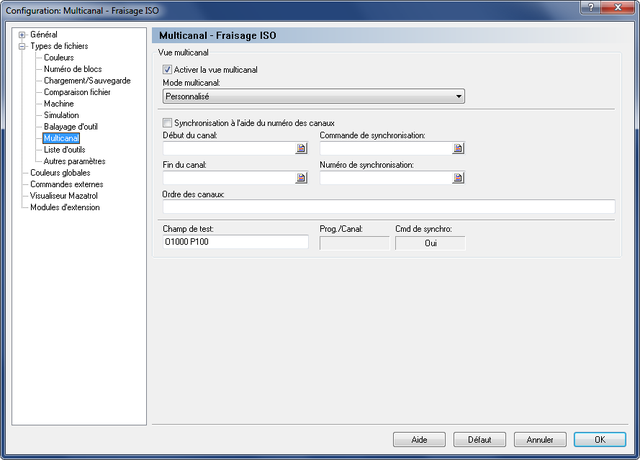The height and width of the screenshot is (460, 640).
Task: Confirm with the OK button
Action: tap(600, 440)
